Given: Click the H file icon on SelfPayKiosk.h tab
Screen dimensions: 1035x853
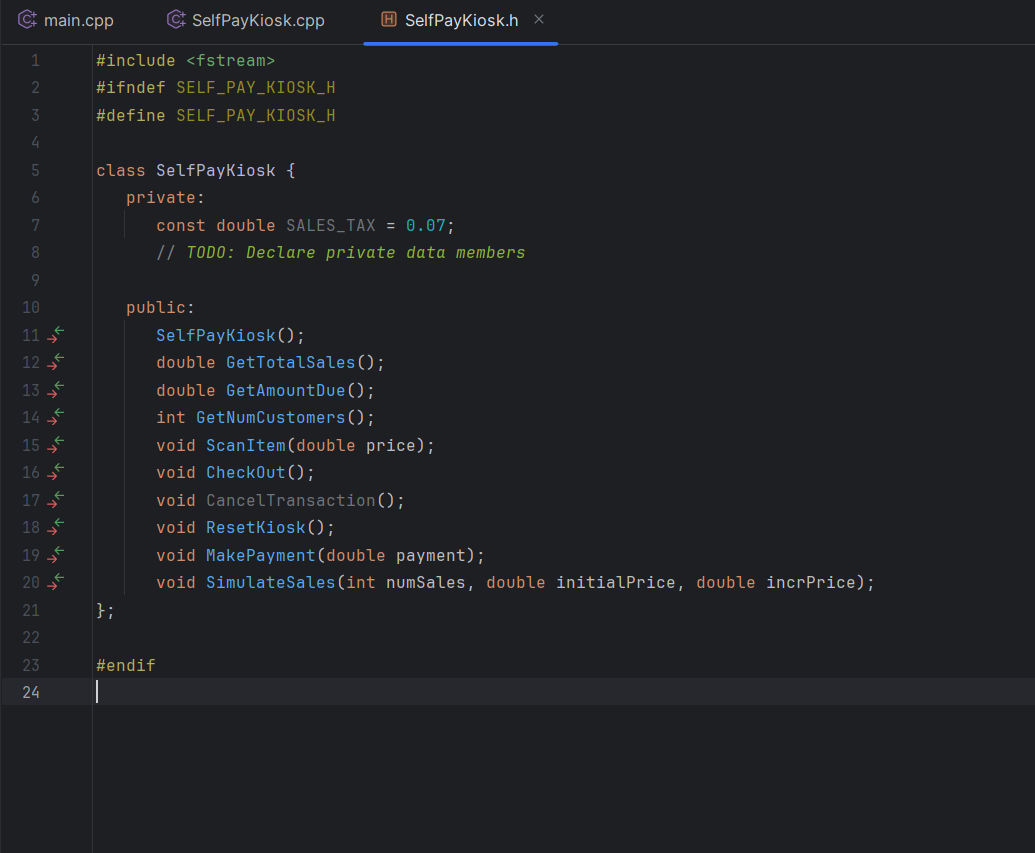Looking at the screenshot, I should tap(390, 19).
